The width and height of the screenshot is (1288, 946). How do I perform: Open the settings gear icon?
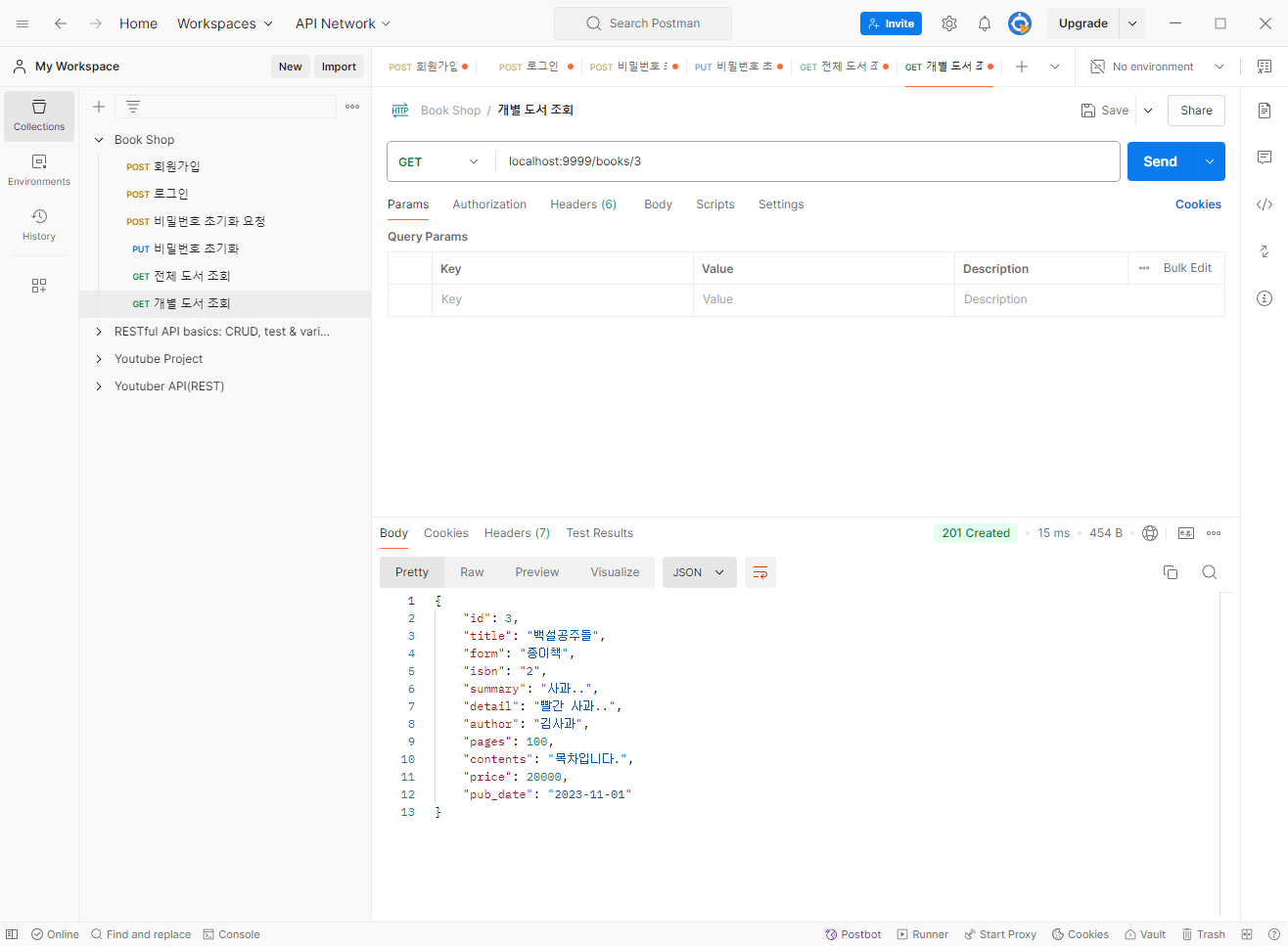[949, 23]
